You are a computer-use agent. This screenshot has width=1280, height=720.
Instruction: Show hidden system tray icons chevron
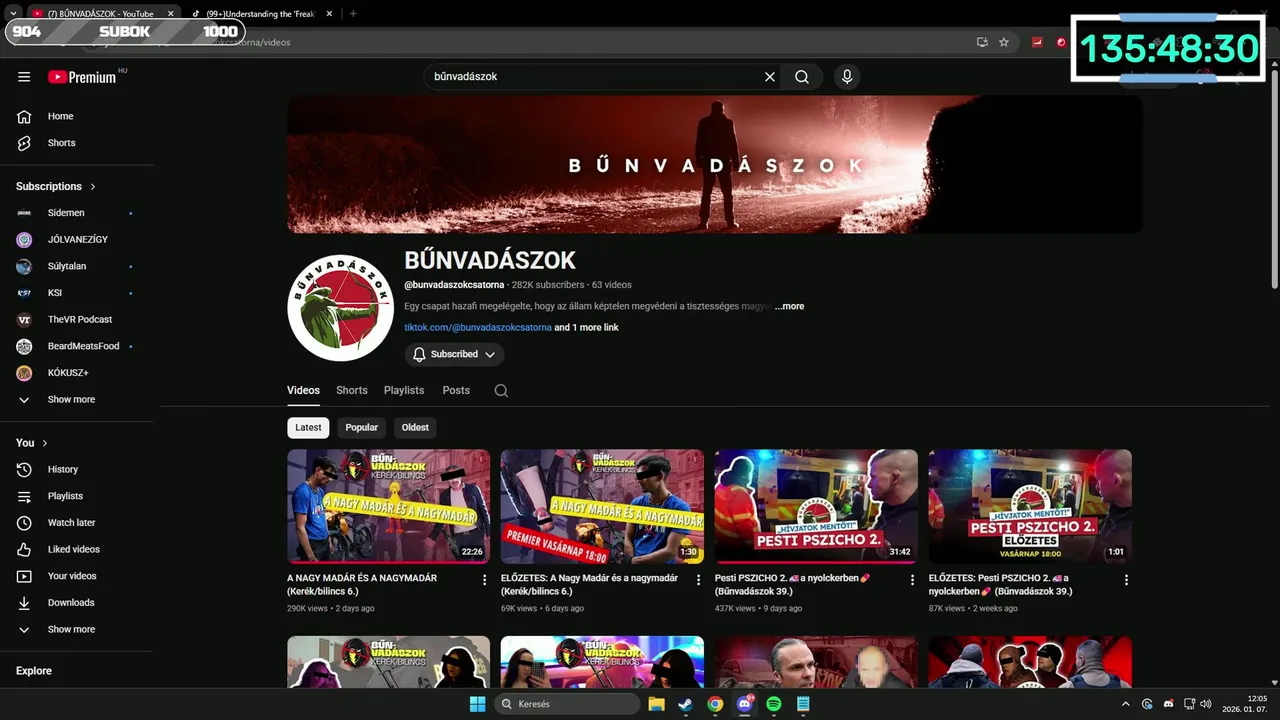point(1126,704)
